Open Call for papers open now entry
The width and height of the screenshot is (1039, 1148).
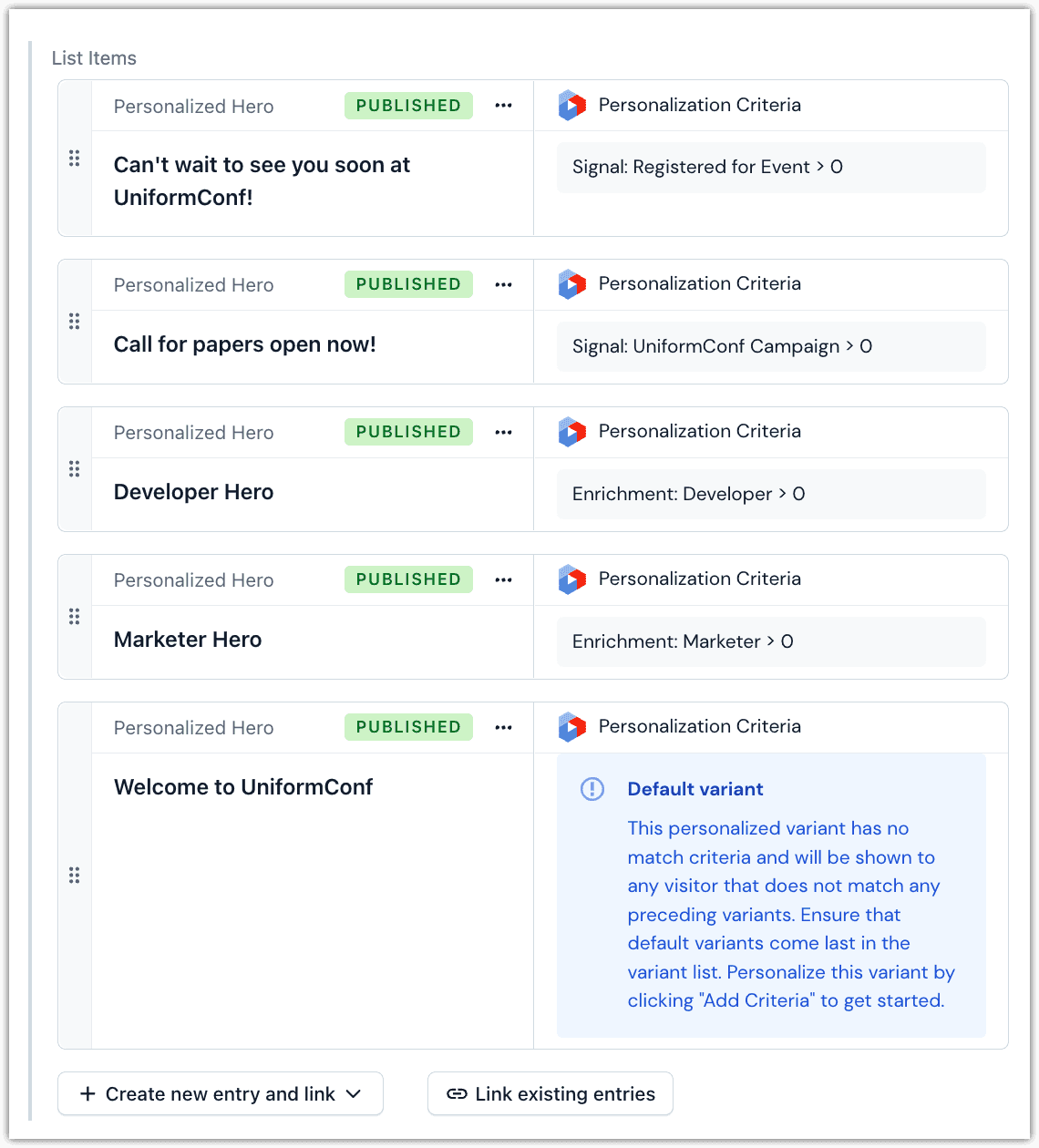coord(245,344)
